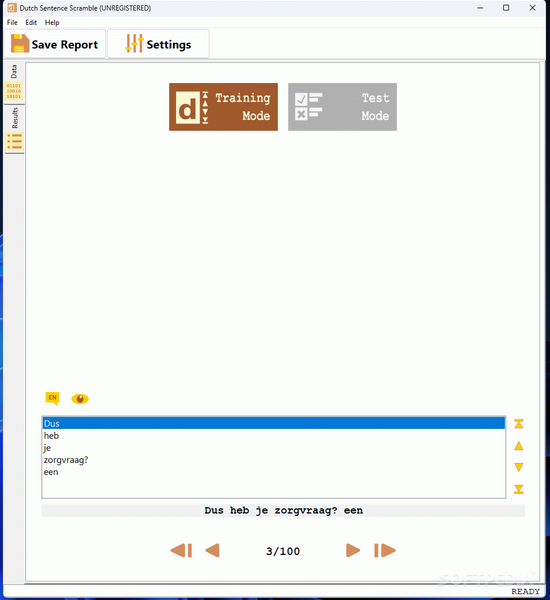Open Settings with the sliders icon

(158, 44)
